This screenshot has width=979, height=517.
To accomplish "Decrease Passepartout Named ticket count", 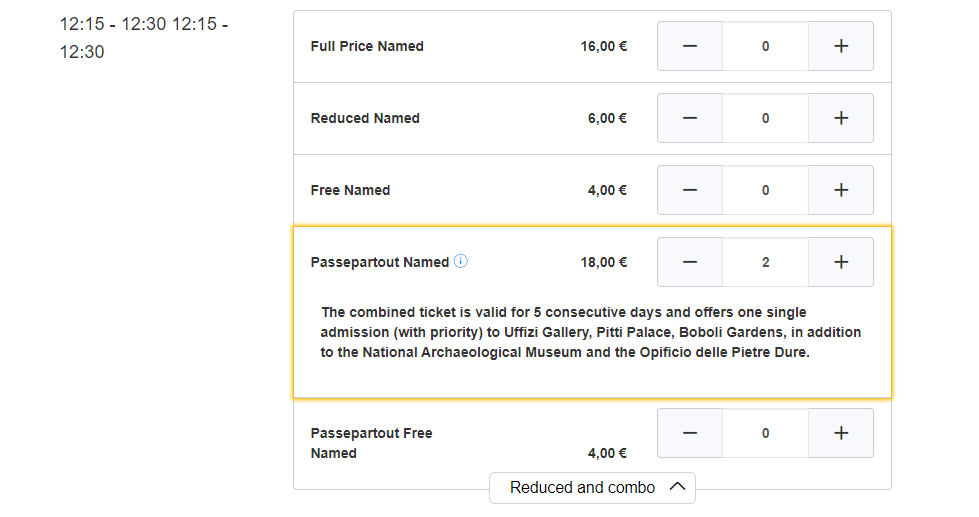I will point(690,262).
